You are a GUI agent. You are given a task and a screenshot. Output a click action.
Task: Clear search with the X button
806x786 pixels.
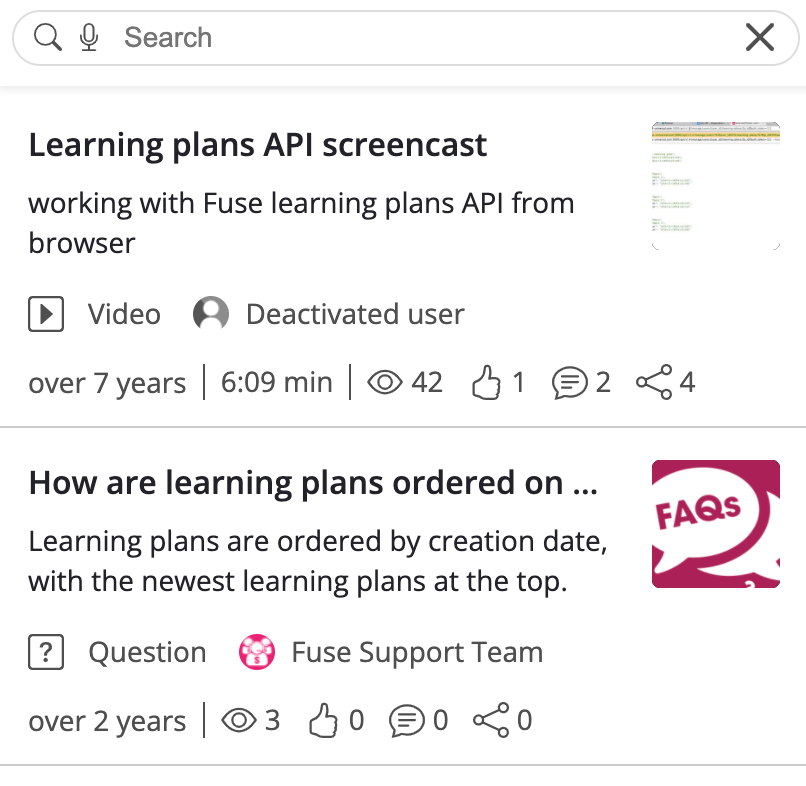pyautogui.click(x=760, y=38)
